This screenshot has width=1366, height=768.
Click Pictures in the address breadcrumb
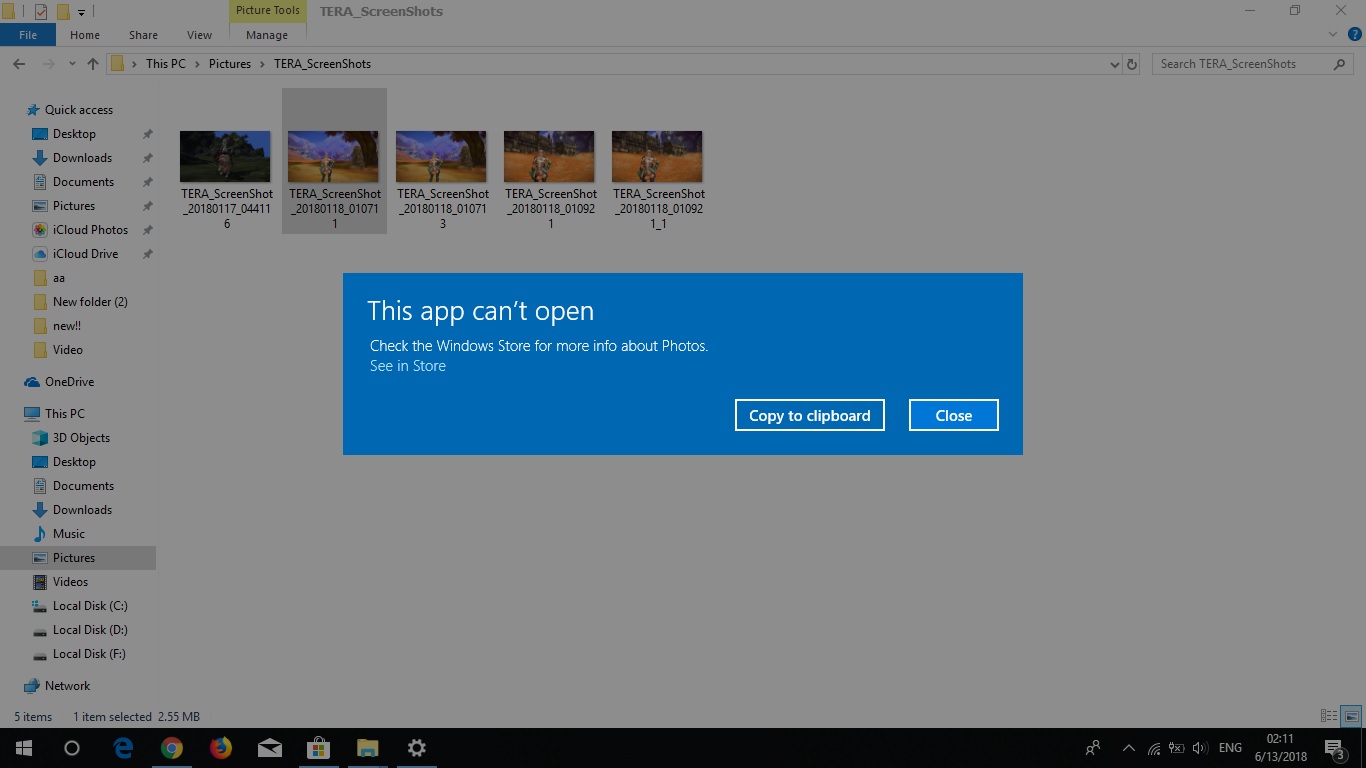230,64
